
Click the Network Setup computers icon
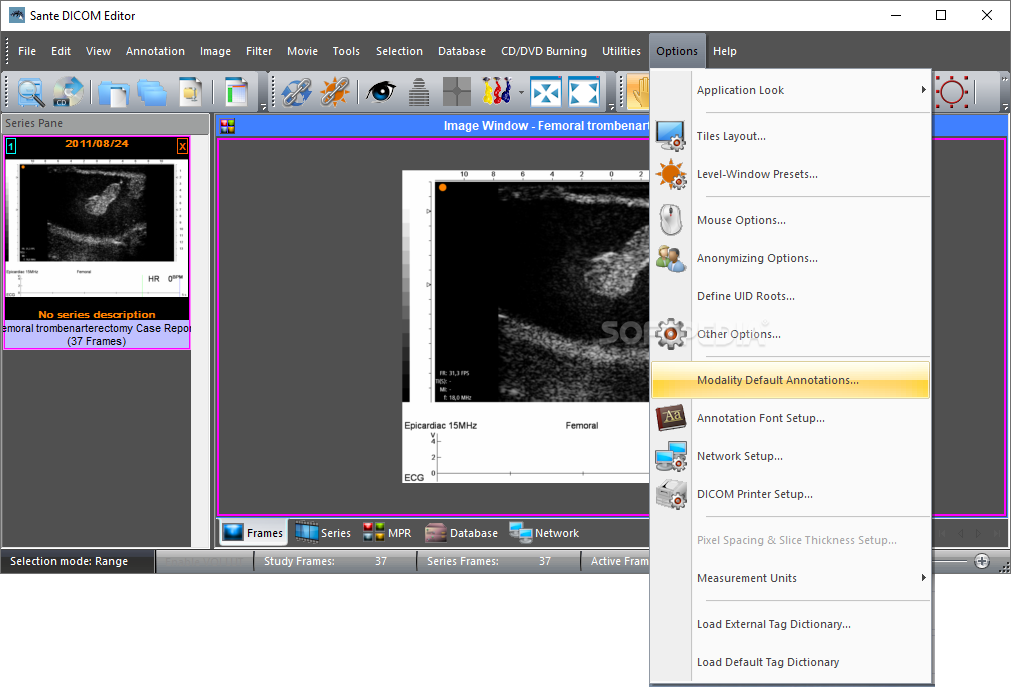click(671, 456)
